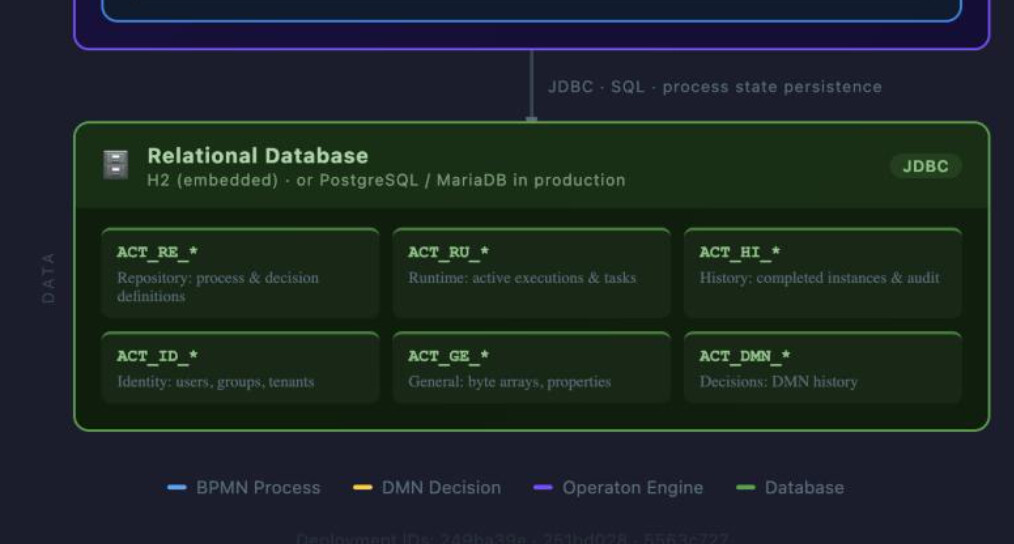Viewport: 1014px width, 544px height.
Task: Open the ACT_HI_* history table card
Action: click(x=822, y=273)
